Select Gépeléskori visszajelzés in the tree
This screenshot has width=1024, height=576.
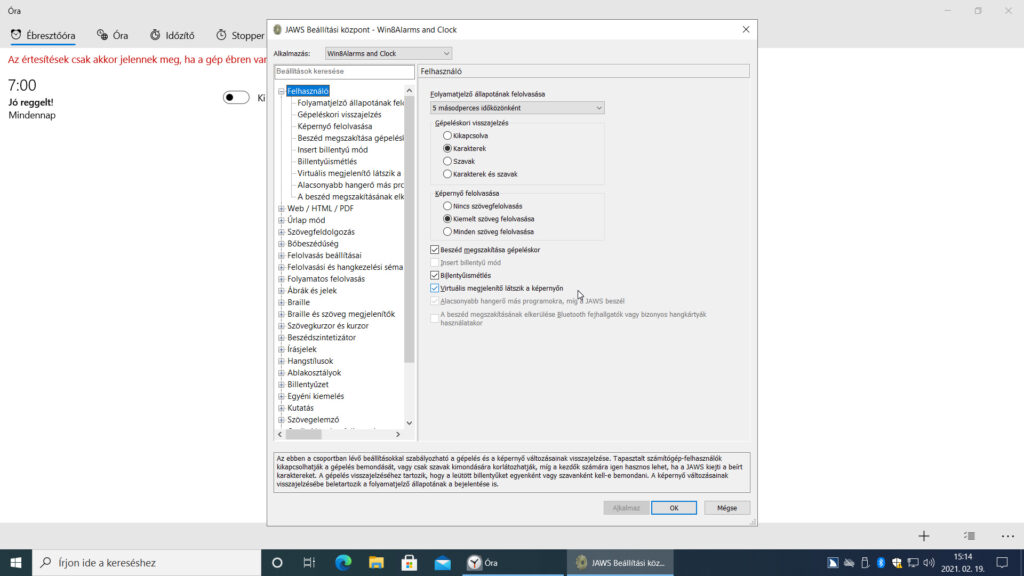point(339,115)
